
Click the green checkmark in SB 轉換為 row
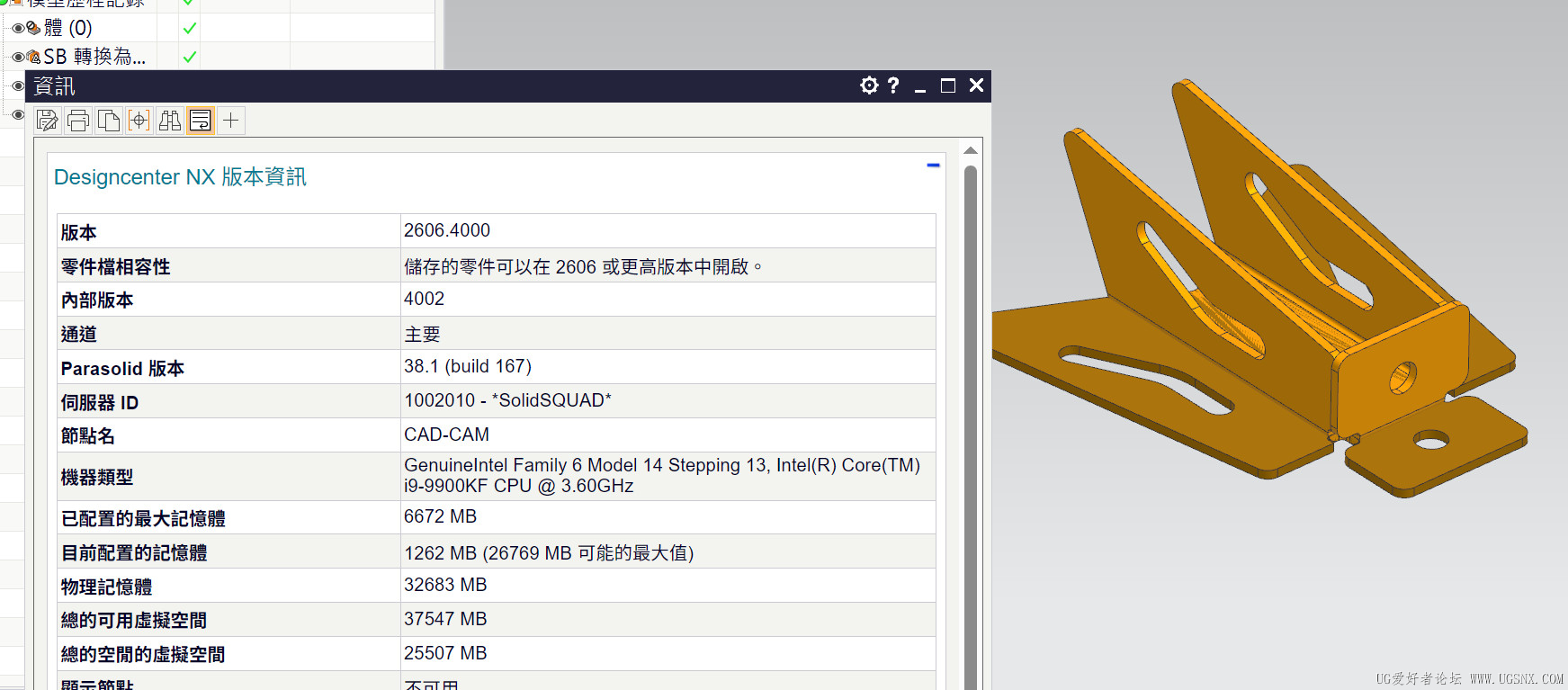pyautogui.click(x=190, y=57)
